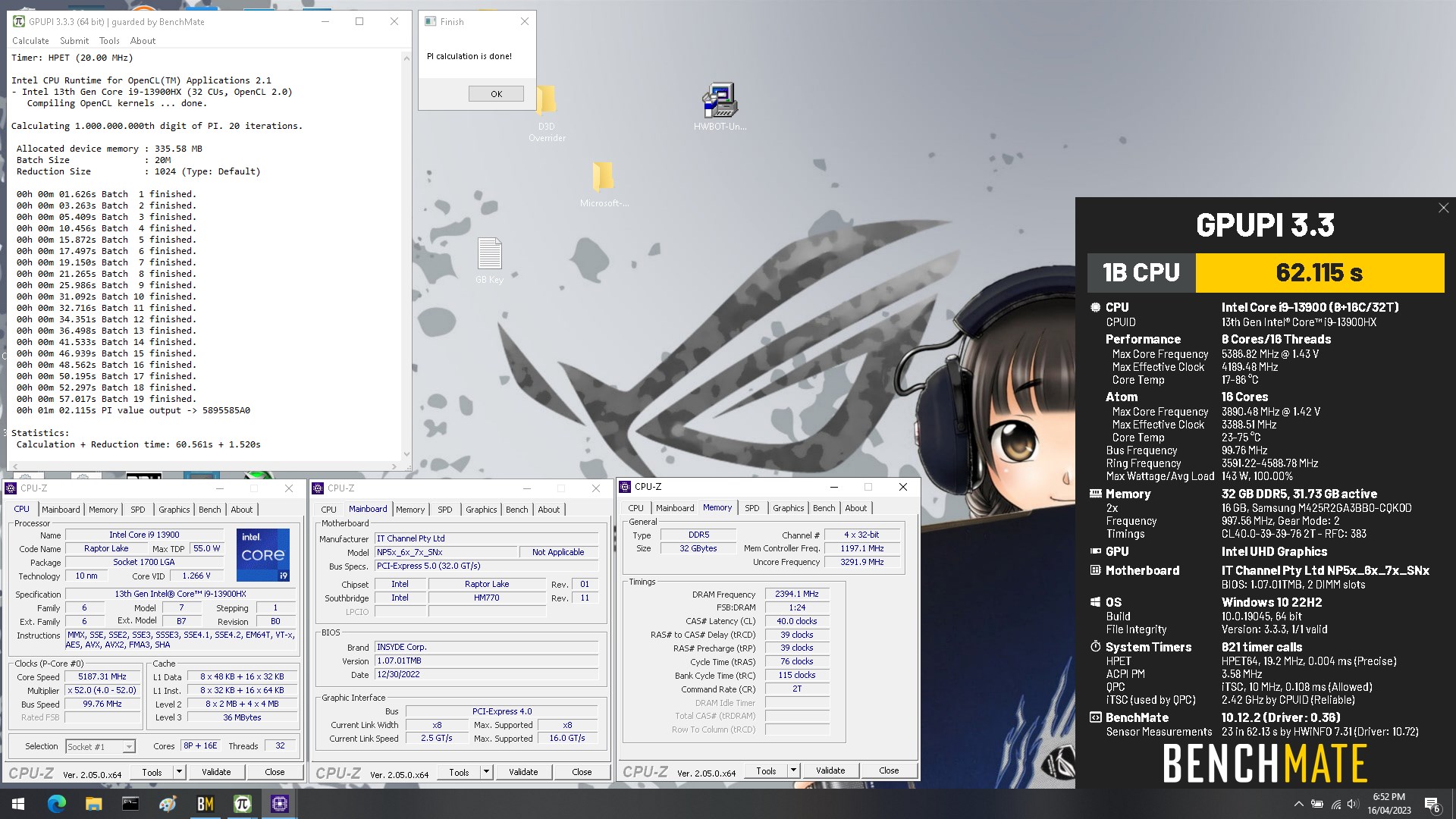Click Close button in the Mainboard CPU-Z window
1456x819 pixels.
582,772
